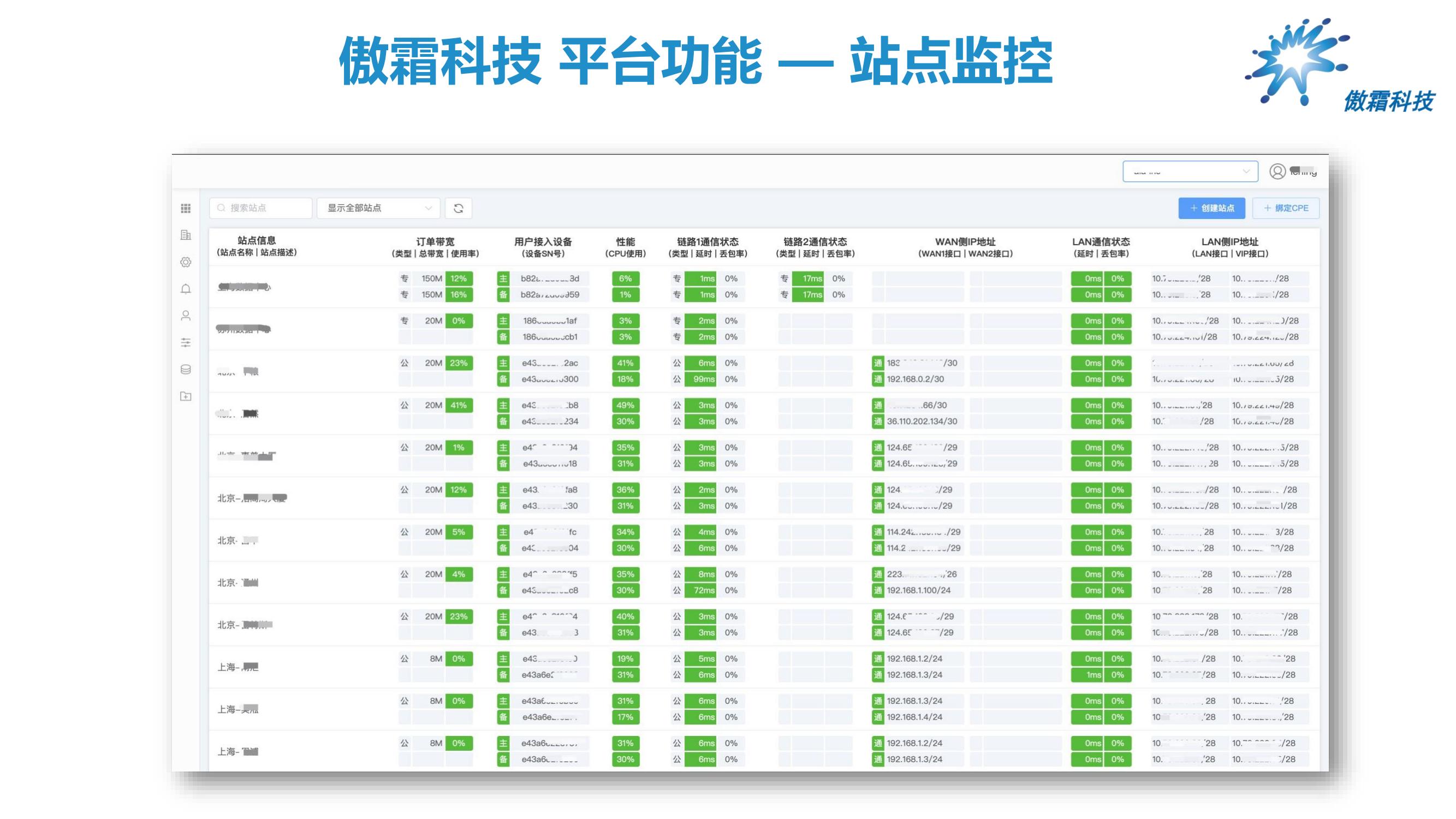
Task: Click the user person sidebar icon
Action: pyautogui.click(x=186, y=316)
